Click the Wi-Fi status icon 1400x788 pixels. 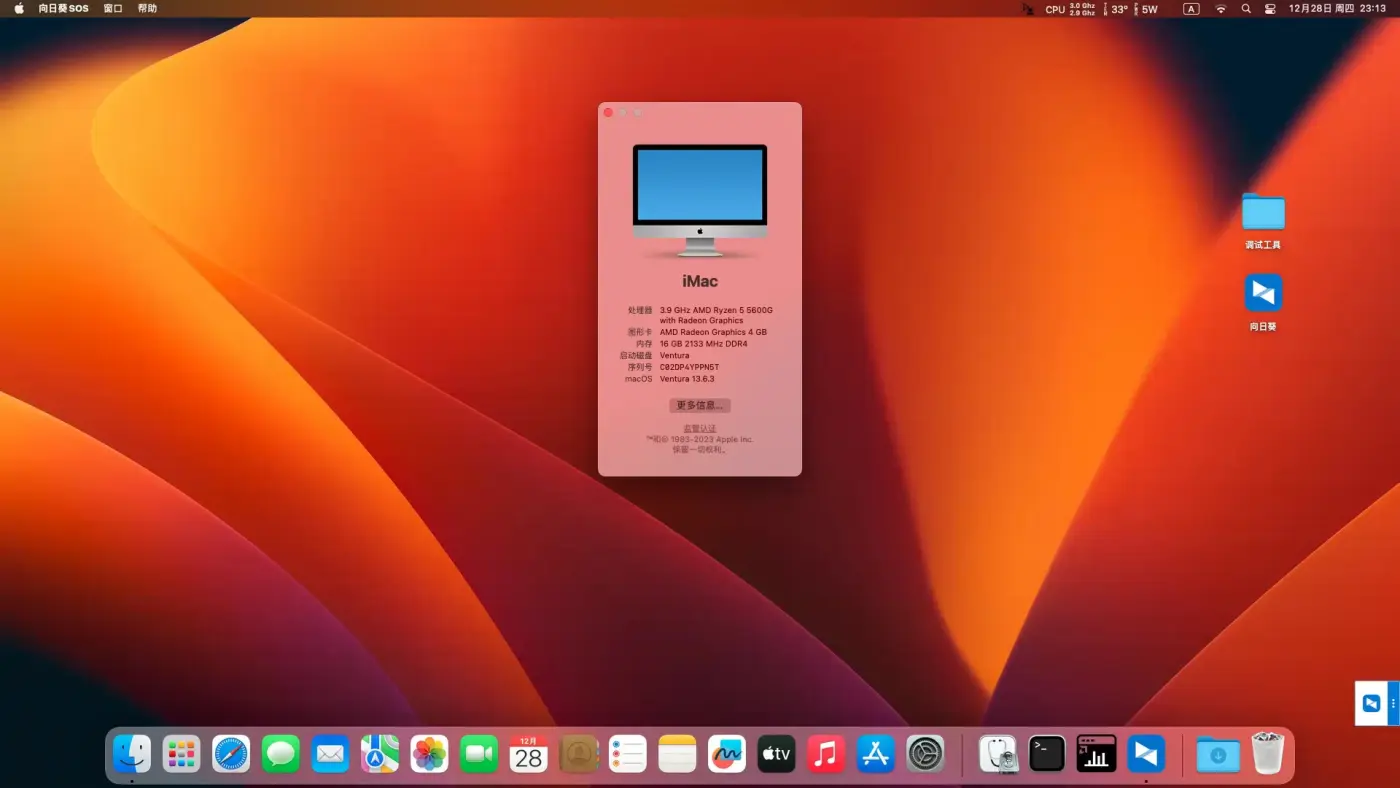tap(1221, 9)
